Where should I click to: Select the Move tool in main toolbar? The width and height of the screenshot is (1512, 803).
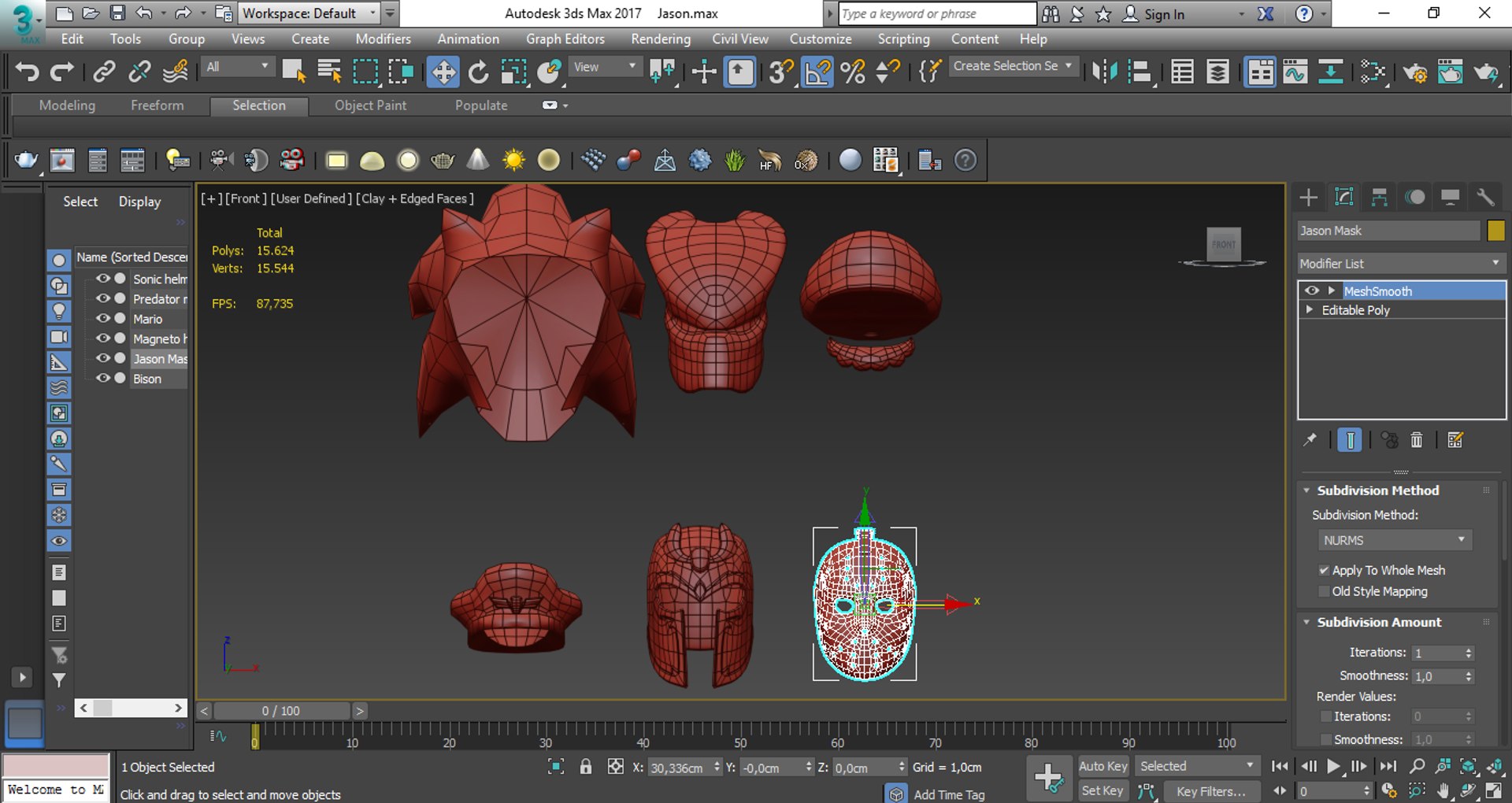pos(443,72)
